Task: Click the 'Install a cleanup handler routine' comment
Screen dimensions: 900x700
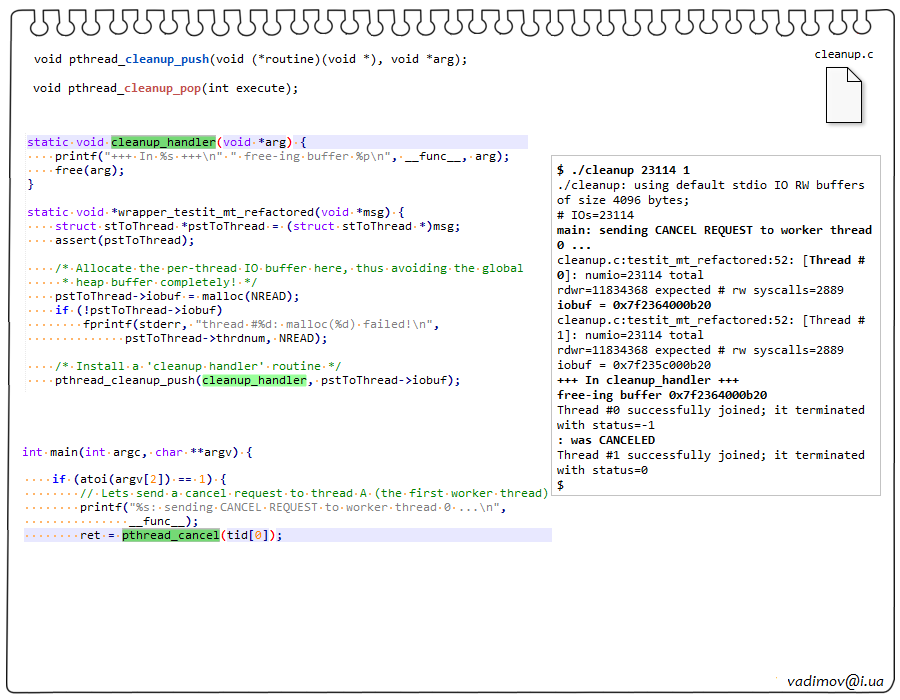Action: click(198, 366)
